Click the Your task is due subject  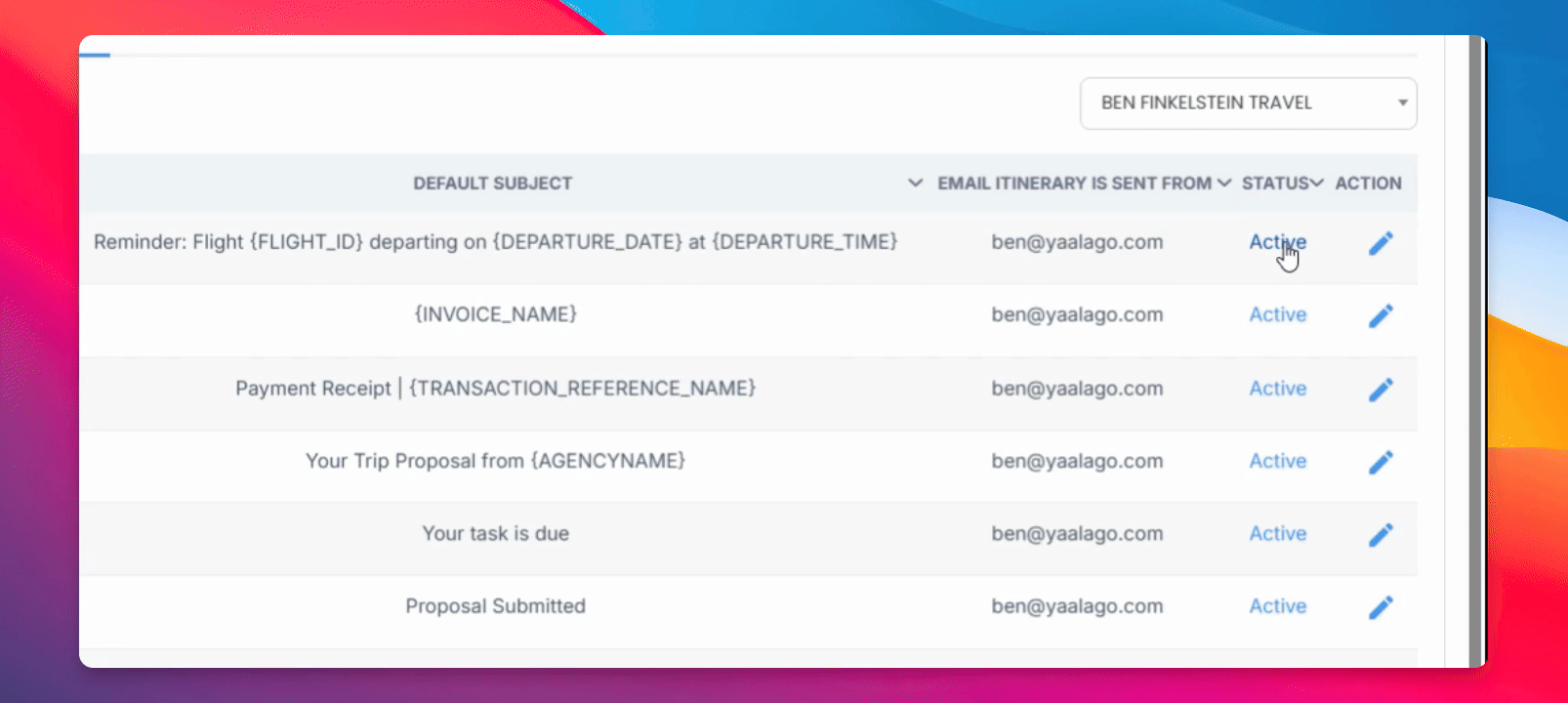click(x=495, y=534)
